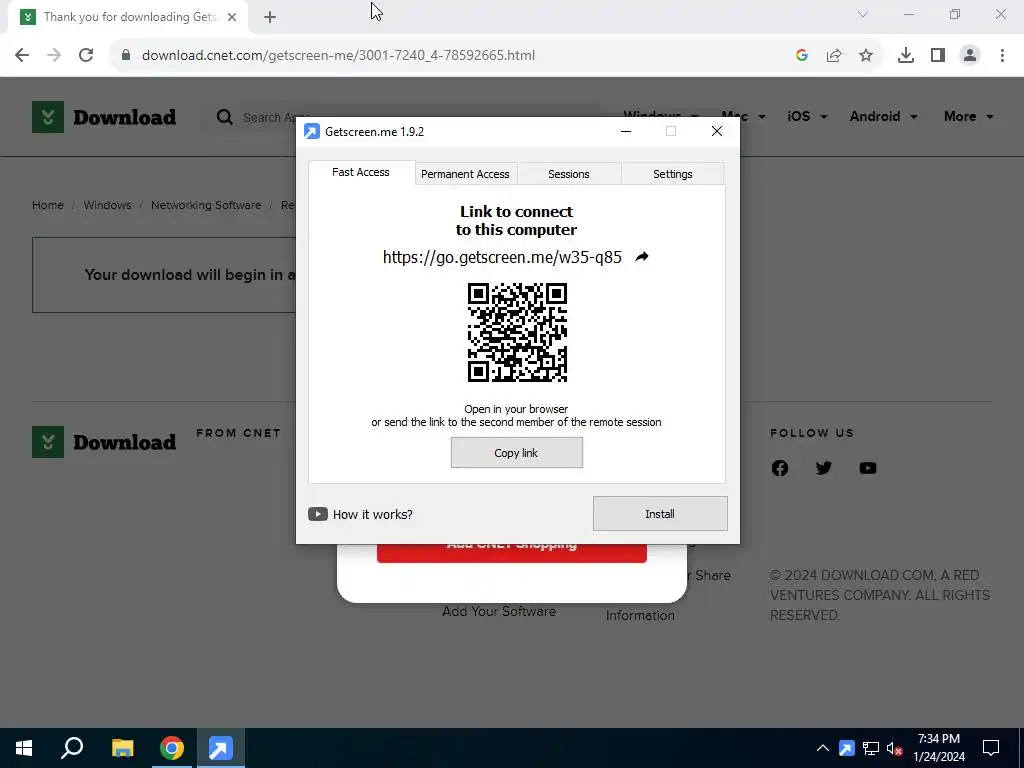Expand the Mac dropdown in CNET header

(x=743, y=116)
